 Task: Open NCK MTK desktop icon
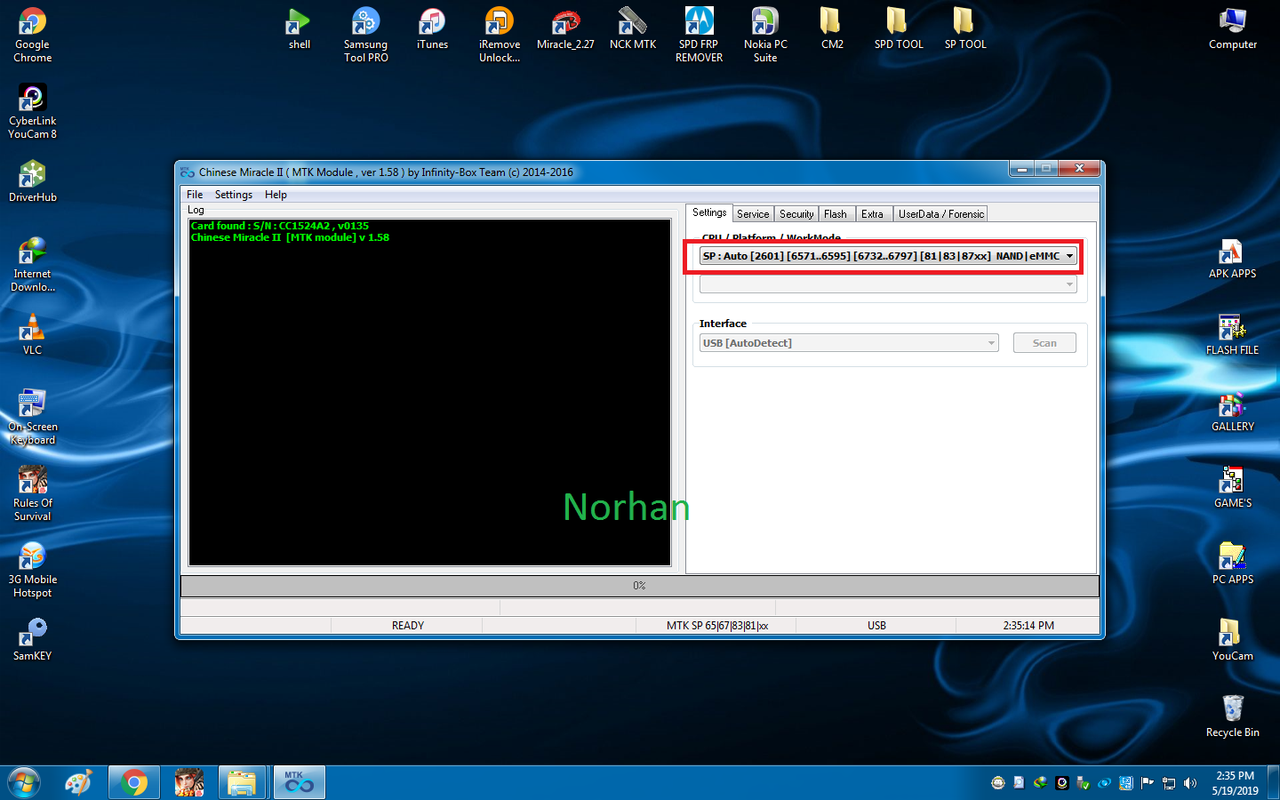[633, 28]
